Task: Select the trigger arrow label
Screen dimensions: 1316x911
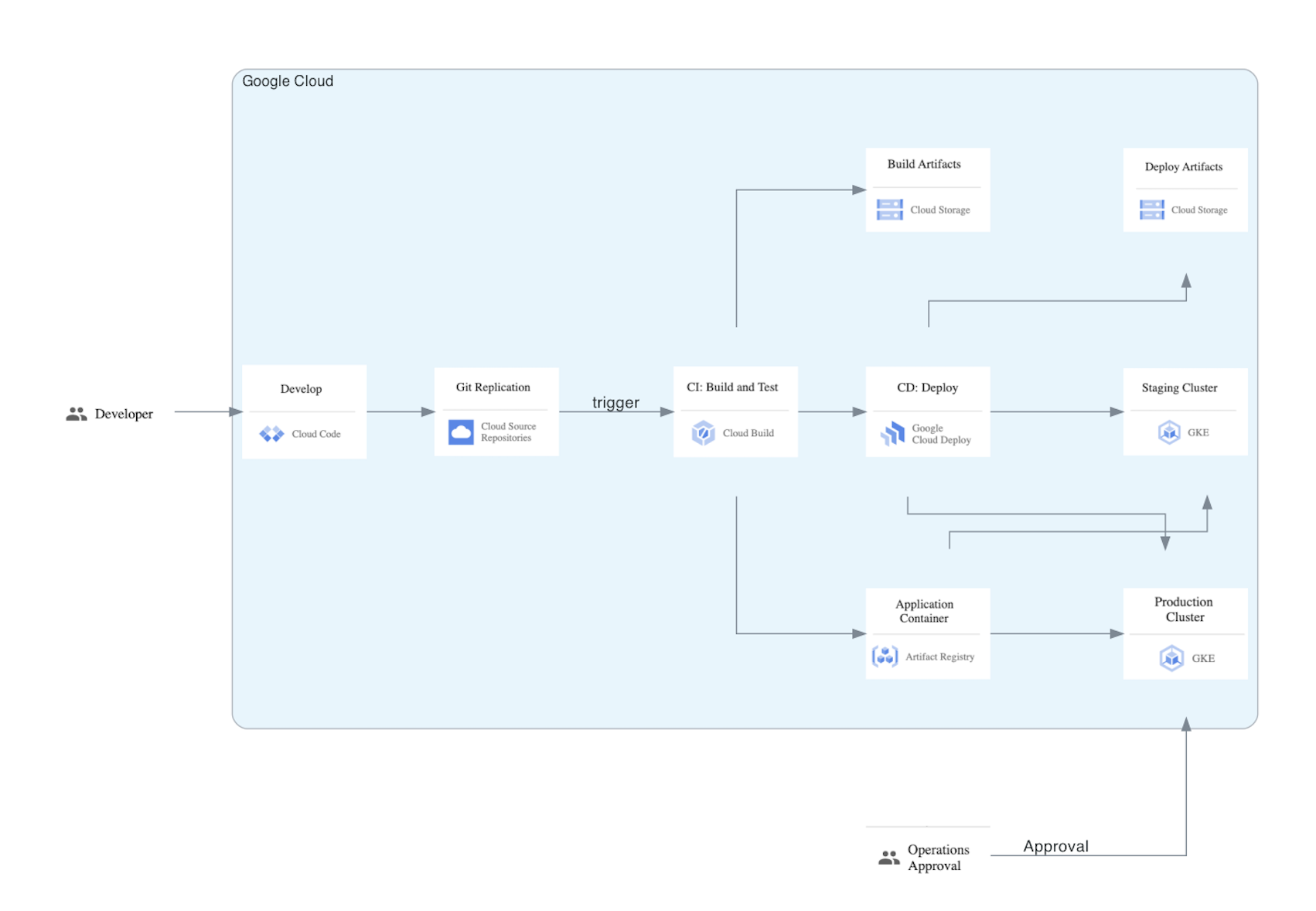Action: tap(615, 402)
